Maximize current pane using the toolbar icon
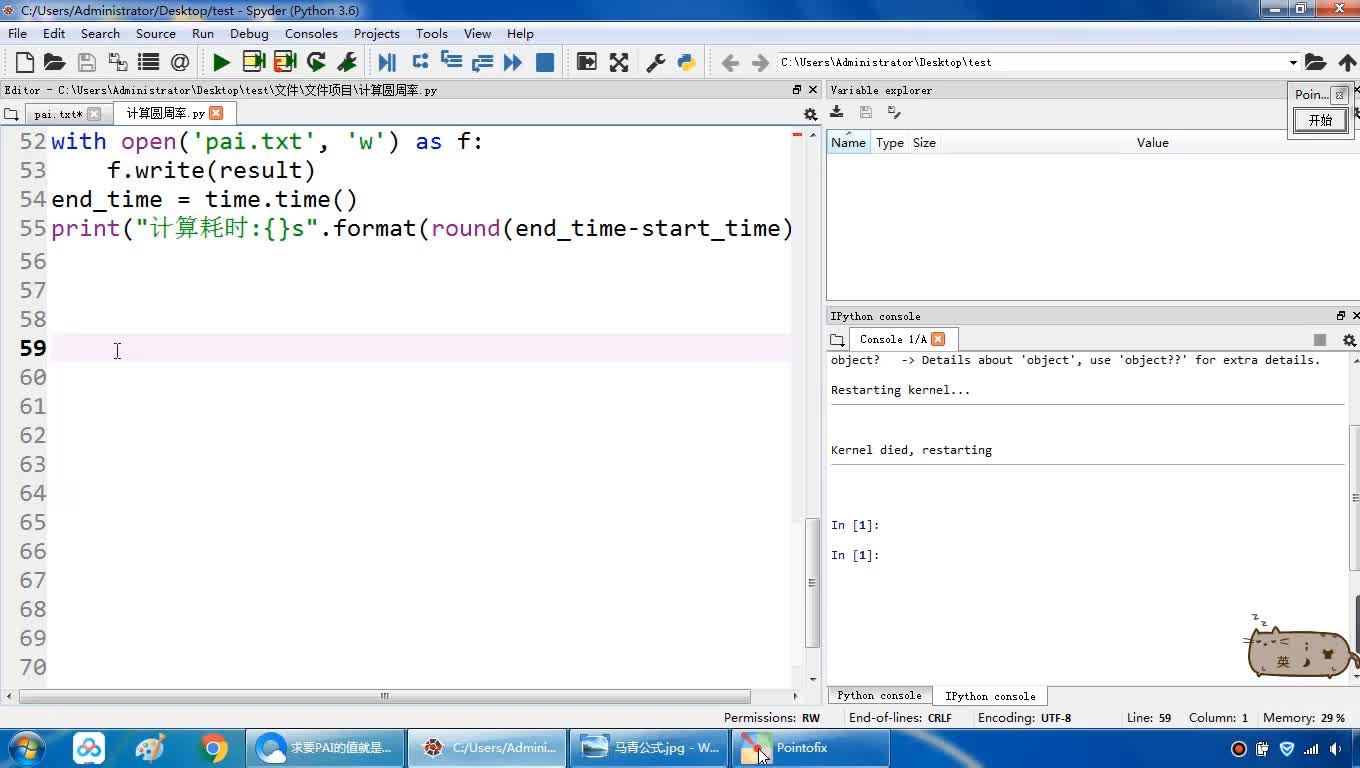This screenshot has width=1360, height=768. pyautogui.click(x=587, y=63)
